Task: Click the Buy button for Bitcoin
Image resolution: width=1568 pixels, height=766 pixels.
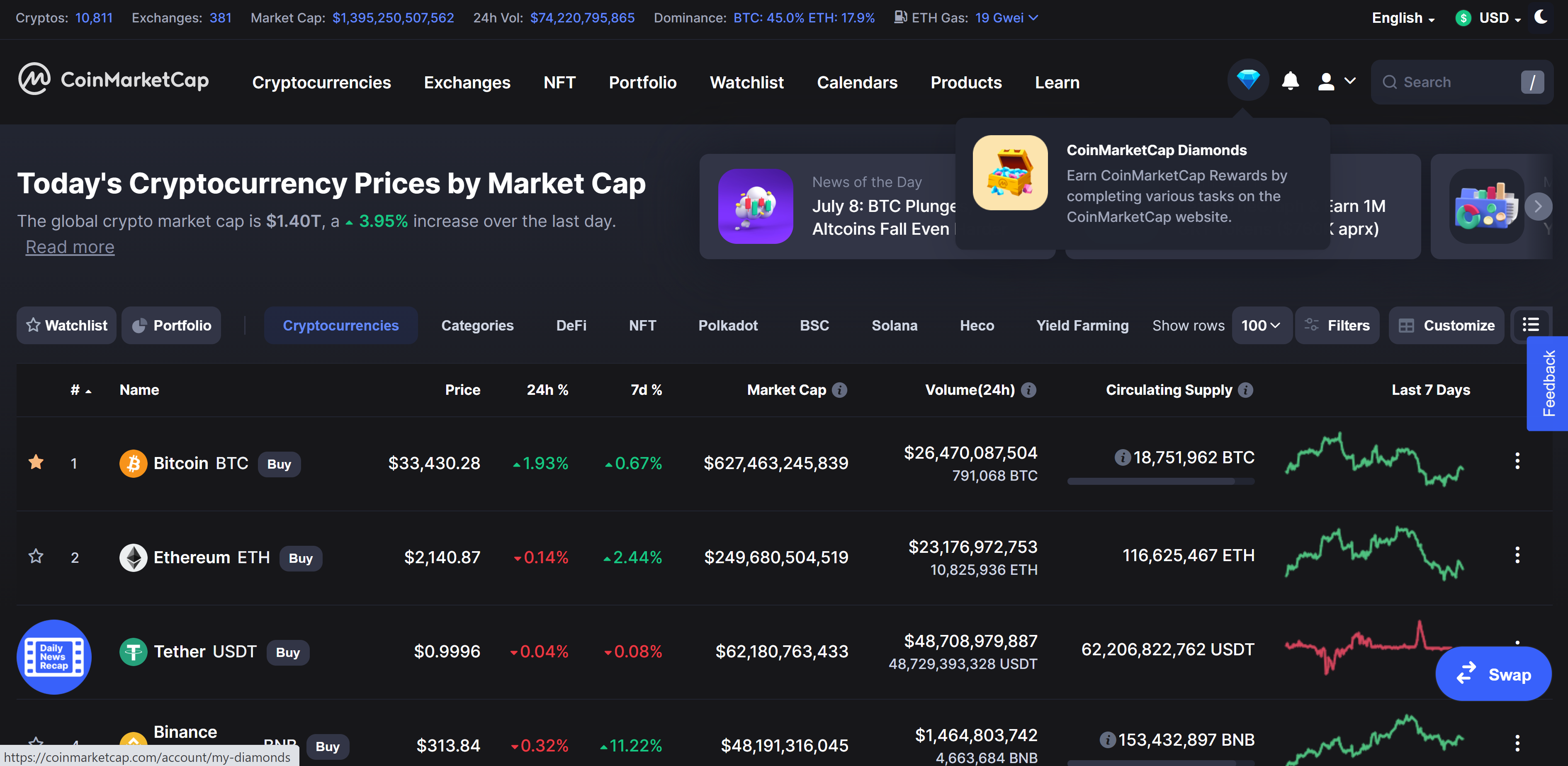Action: point(279,464)
